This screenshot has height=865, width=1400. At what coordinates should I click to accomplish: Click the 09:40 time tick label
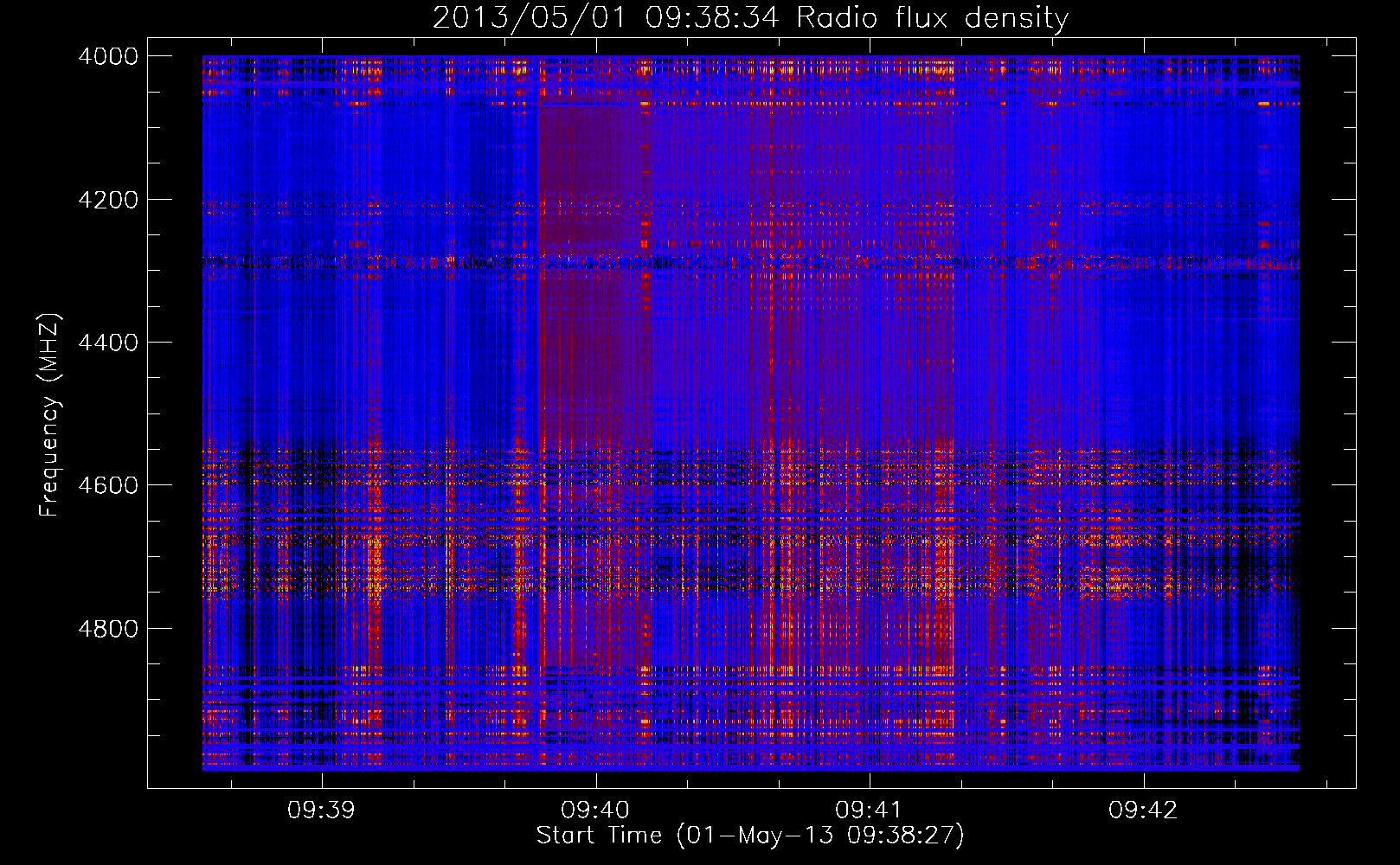[x=595, y=811]
